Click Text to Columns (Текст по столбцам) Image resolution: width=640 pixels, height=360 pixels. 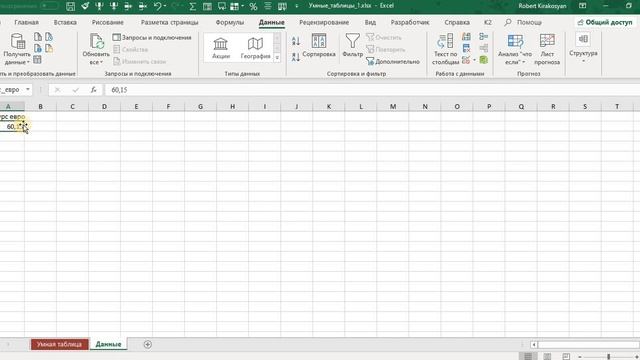pyautogui.click(x=445, y=49)
